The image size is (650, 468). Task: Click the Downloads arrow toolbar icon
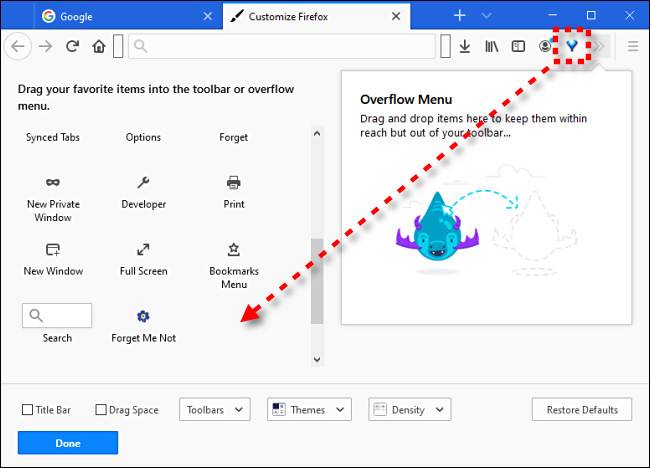[x=465, y=46]
